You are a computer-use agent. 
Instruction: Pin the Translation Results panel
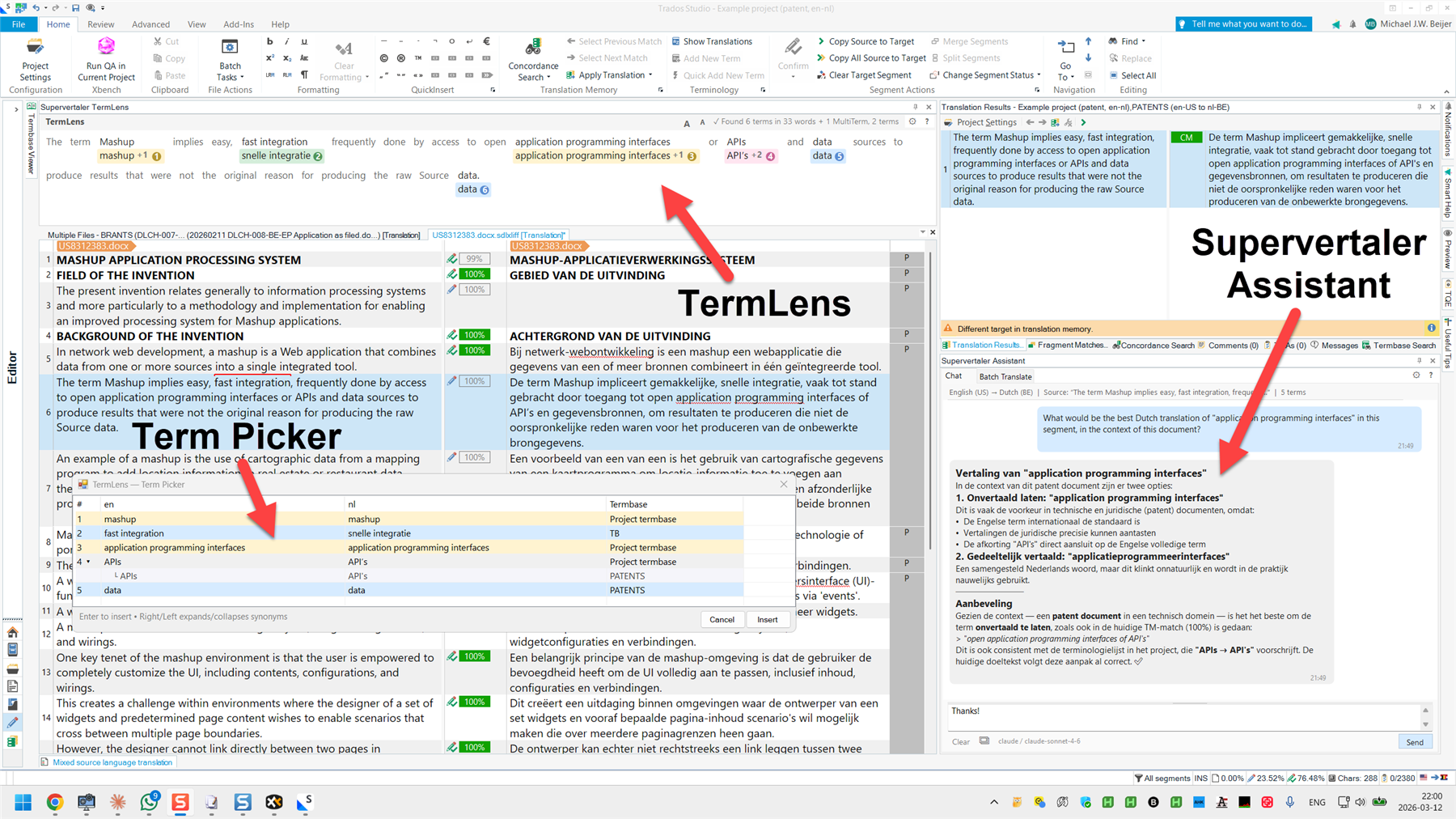pos(1418,106)
